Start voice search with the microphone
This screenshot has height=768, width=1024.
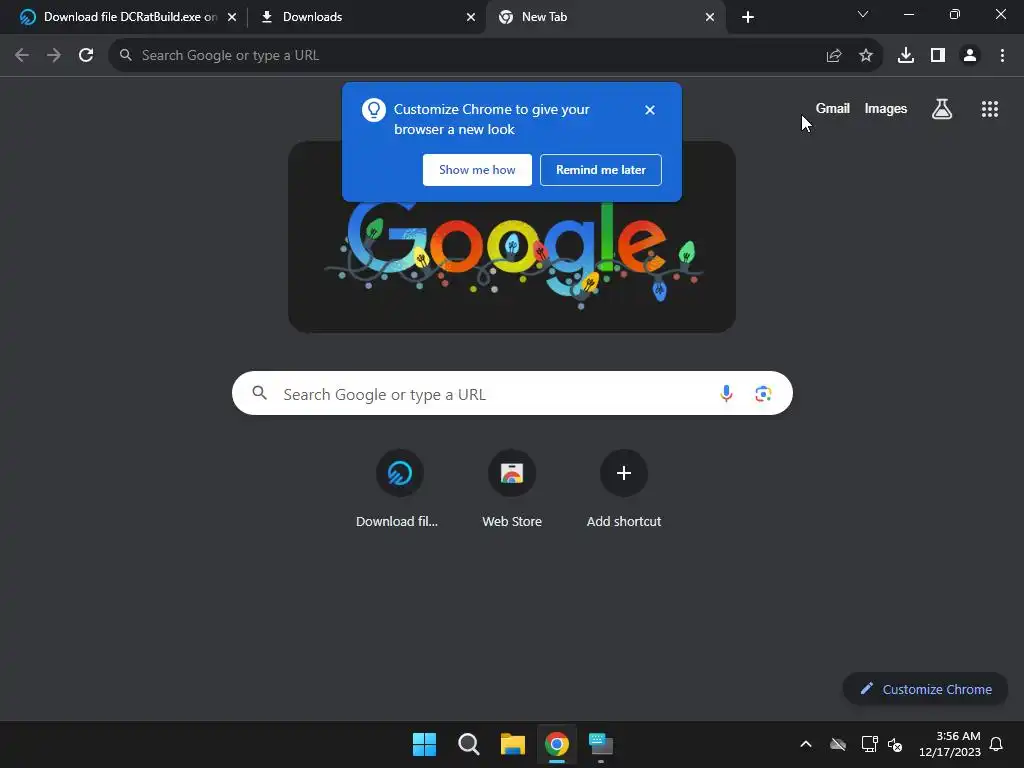(726, 394)
